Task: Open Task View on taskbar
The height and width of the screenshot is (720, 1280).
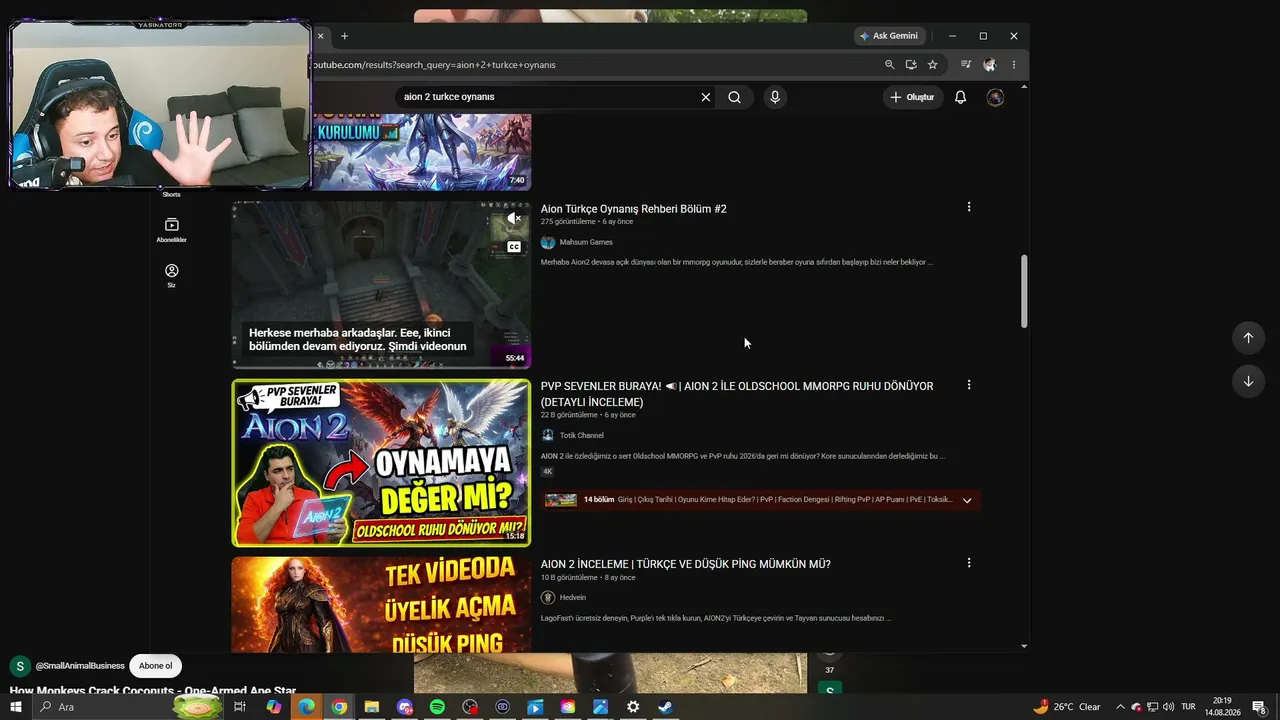Action: point(240,707)
